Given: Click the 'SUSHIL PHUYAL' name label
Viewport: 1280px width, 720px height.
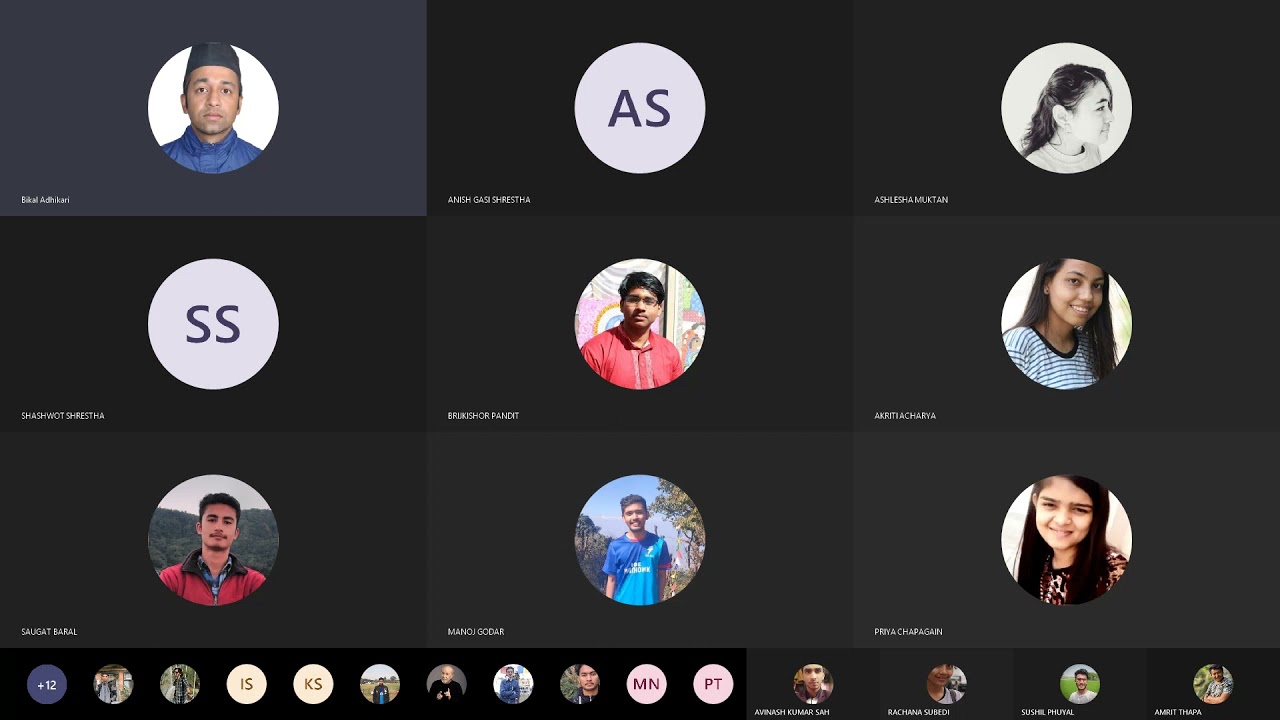Looking at the screenshot, I should coord(1048,712).
